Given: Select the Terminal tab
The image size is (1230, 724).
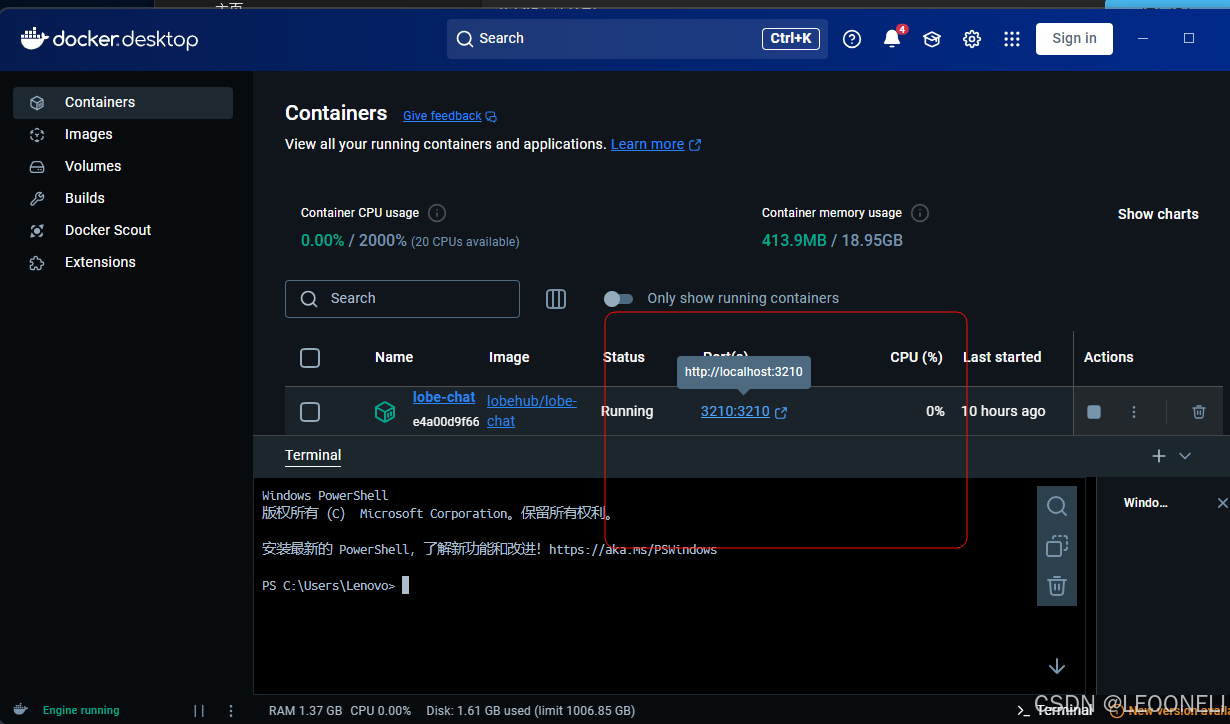Looking at the screenshot, I should [x=313, y=455].
